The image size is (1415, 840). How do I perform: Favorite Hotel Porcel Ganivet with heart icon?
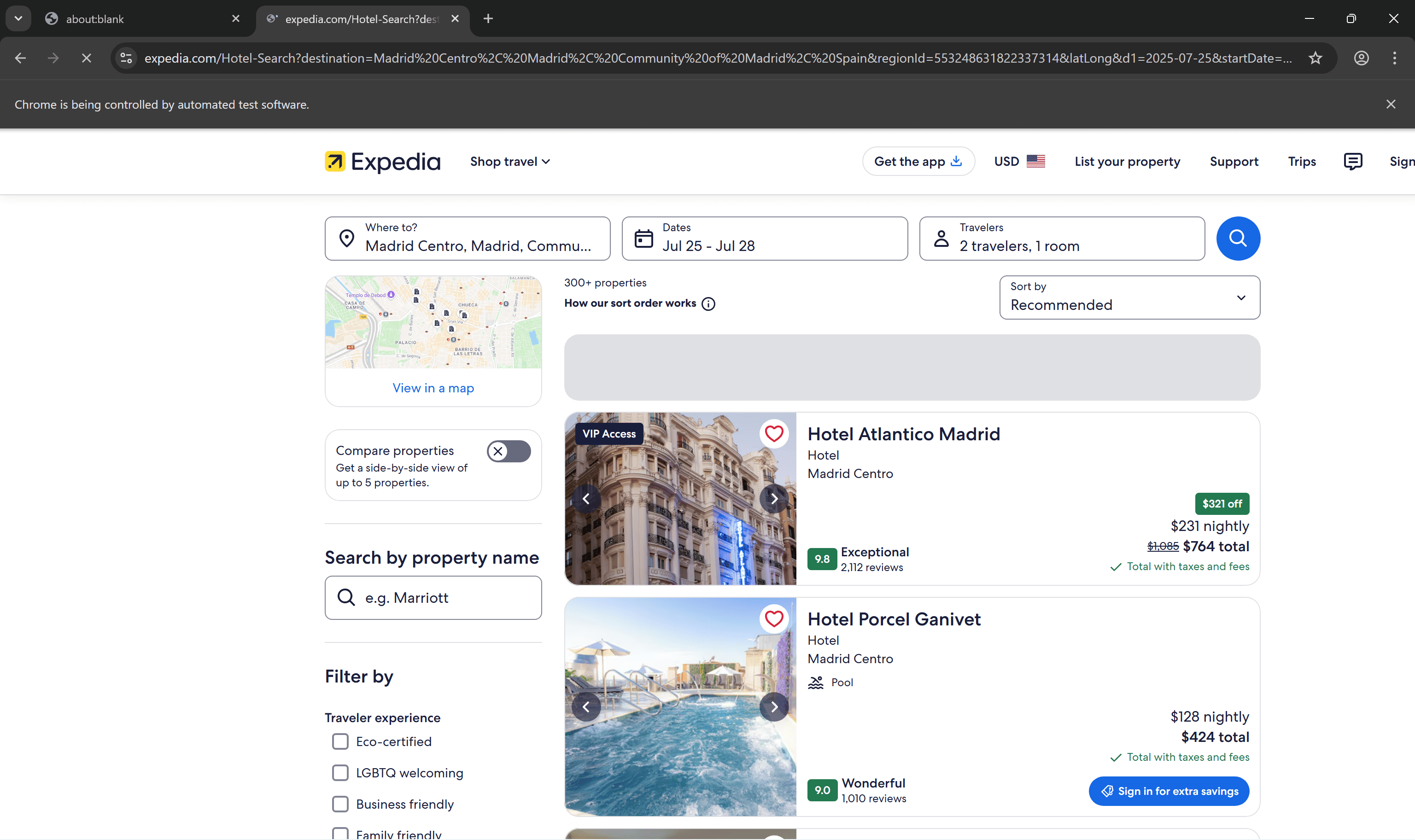pyautogui.click(x=774, y=618)
